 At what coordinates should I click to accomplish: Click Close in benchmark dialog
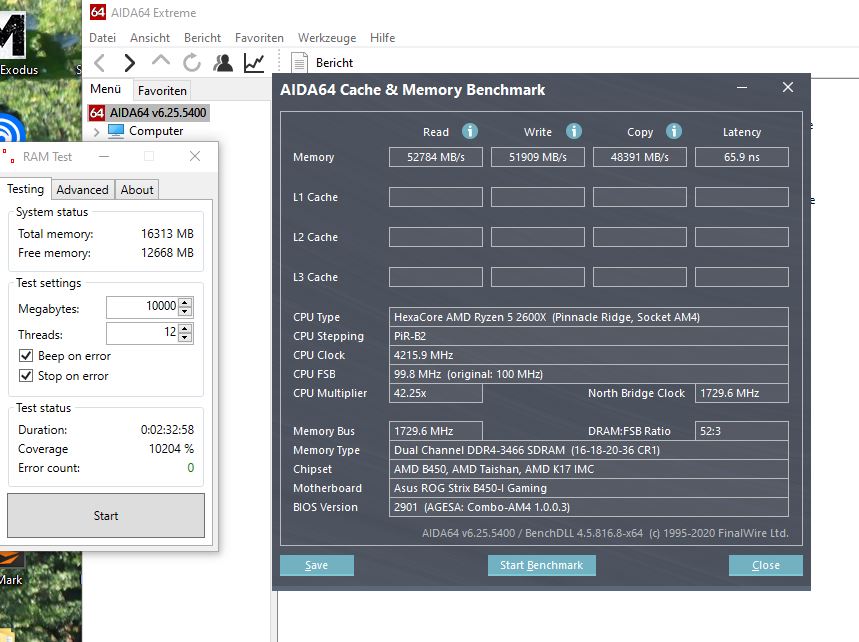(x=765, y=565)
